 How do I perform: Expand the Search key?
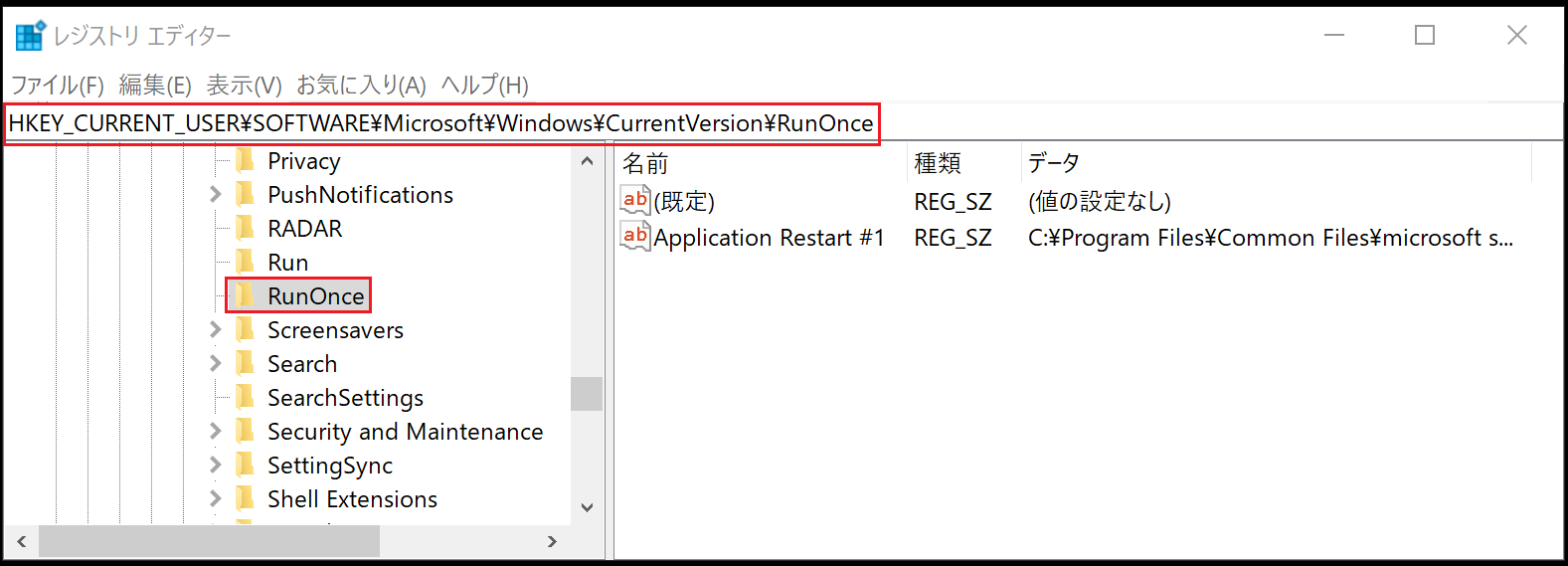coord(215,363)
